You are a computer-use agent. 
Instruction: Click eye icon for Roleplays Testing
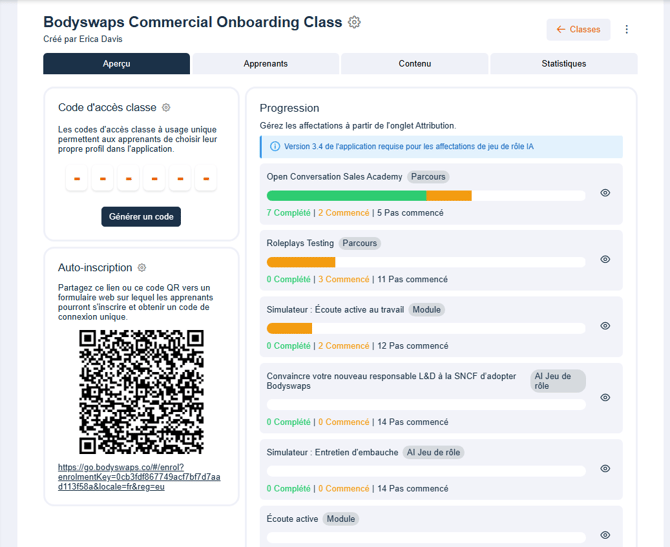click(605, 259)
